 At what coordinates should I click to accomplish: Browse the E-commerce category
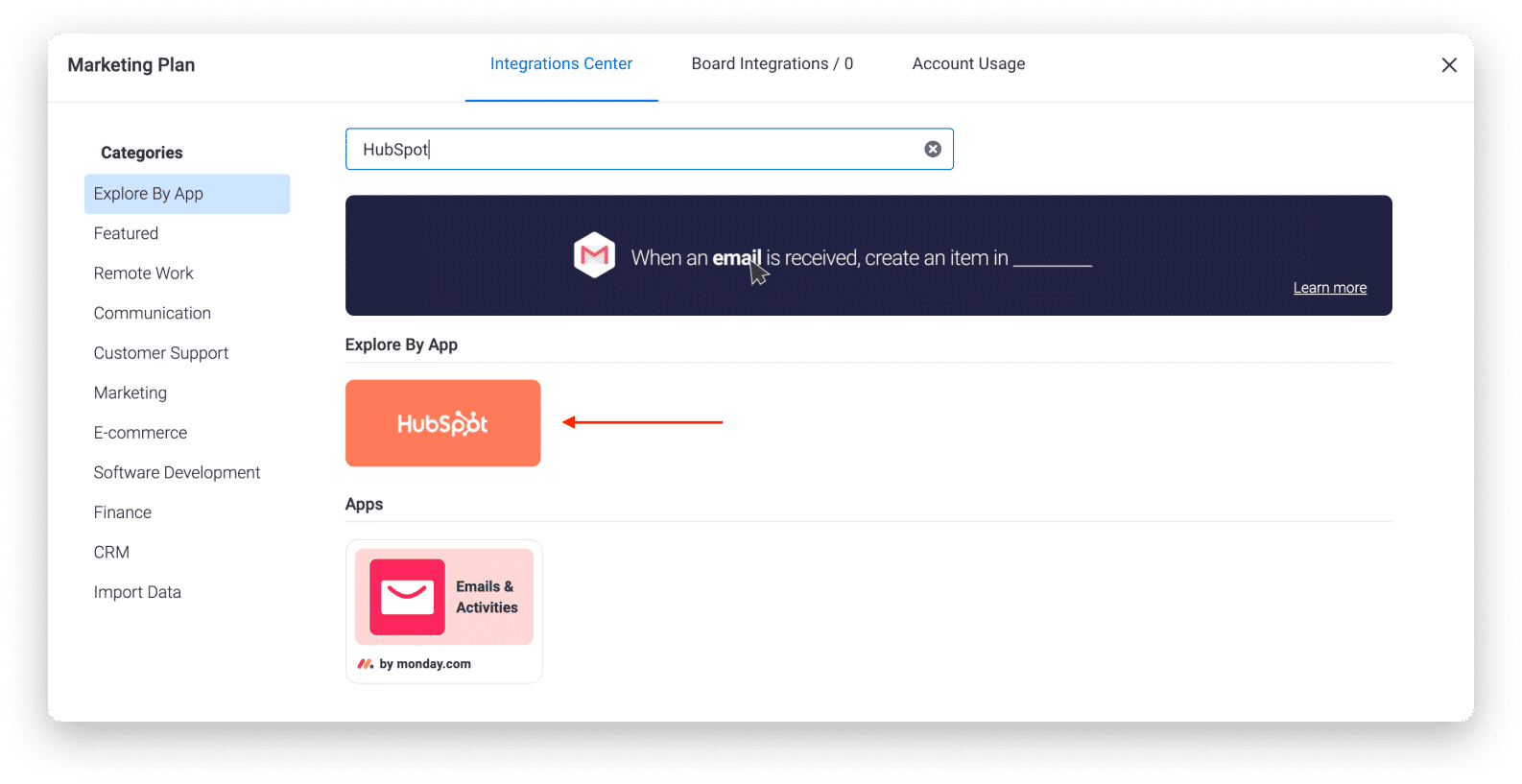(141, 433)
